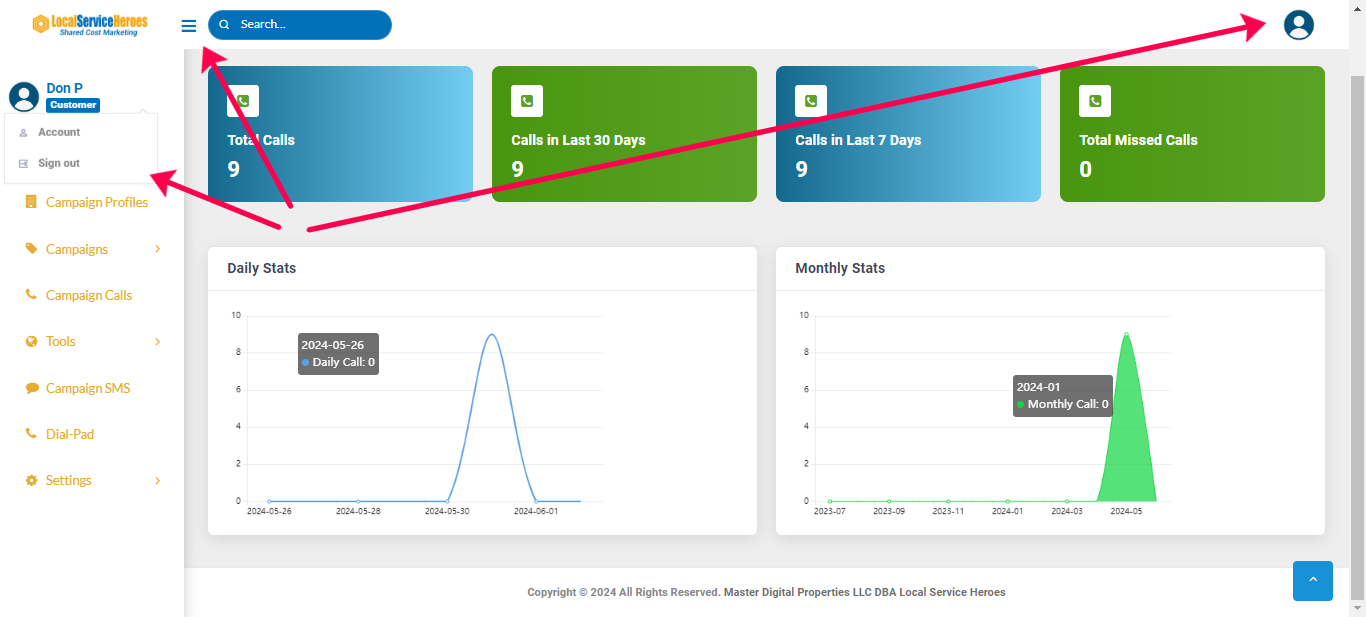Expand the Settings submenu chevron
This screenshot has height=617, width=1366.
point(158,481)
